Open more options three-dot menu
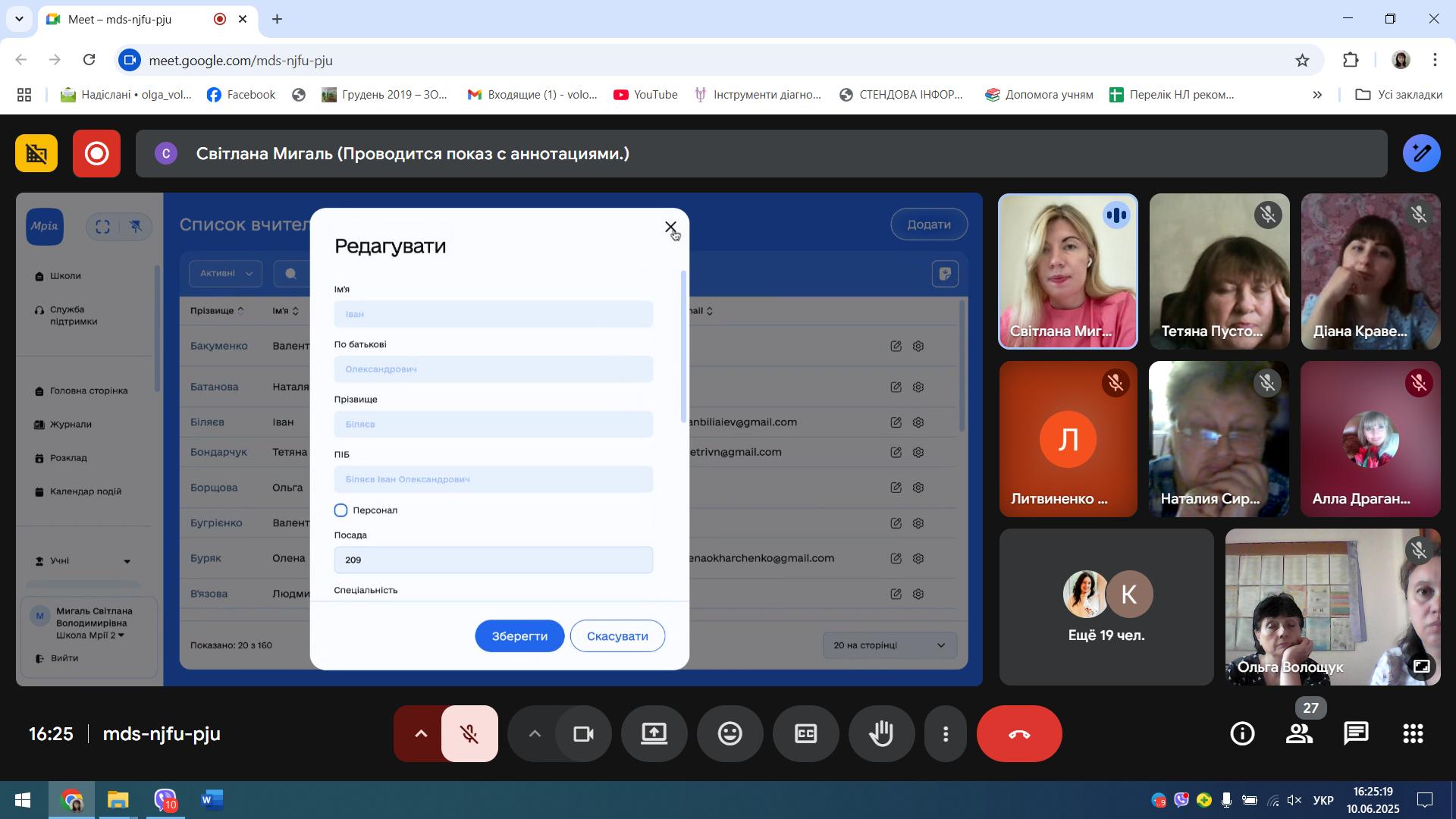The image size is (1456, 819). (x=946, y=734)
